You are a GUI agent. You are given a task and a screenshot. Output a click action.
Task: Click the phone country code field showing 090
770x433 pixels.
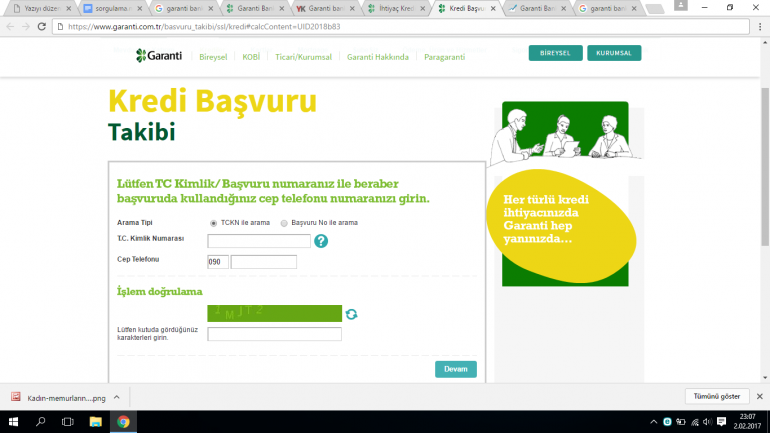pyautogui.click(x=218, y=262)
